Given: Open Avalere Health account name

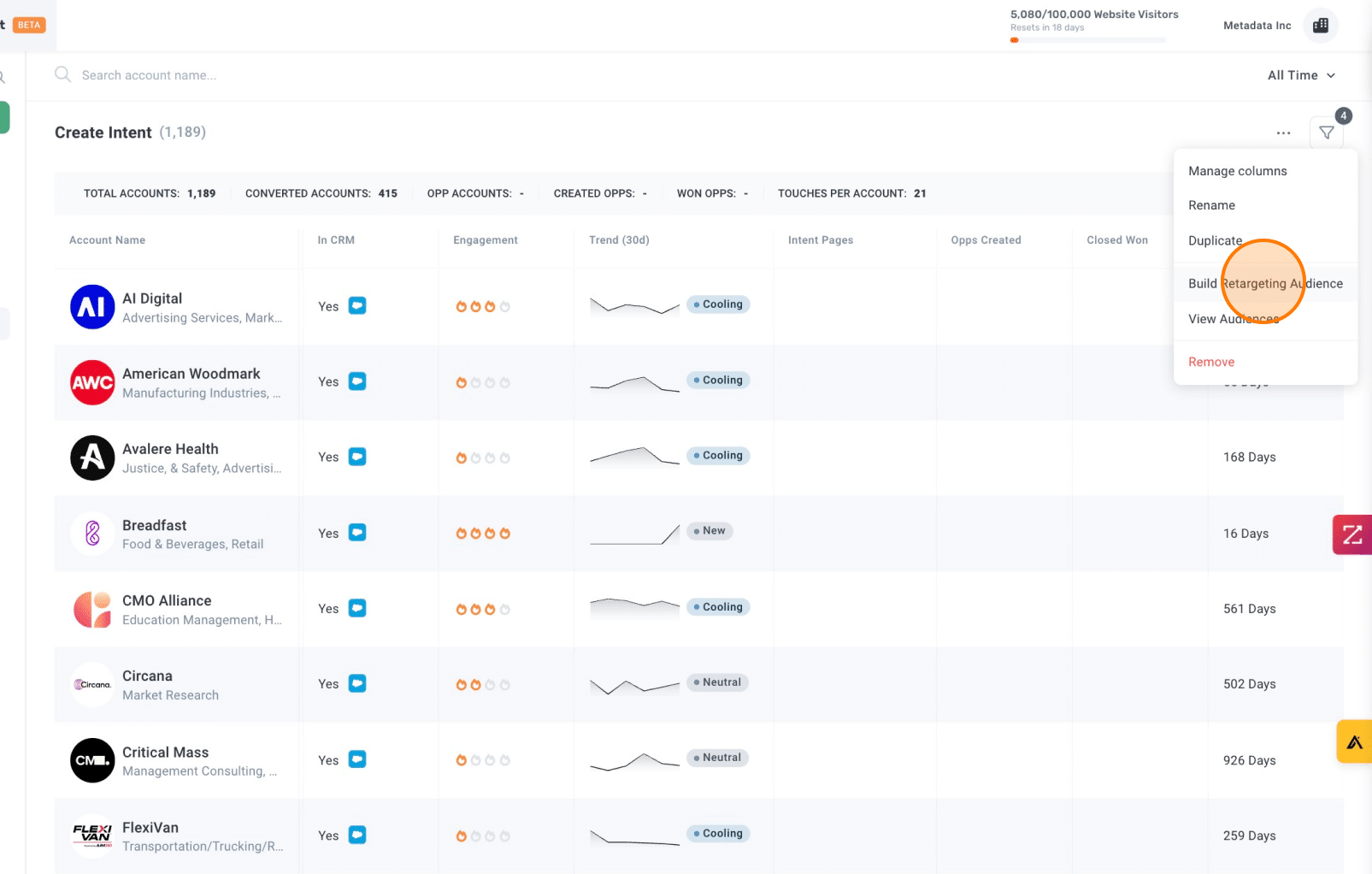Looking at the screenshot, I should (170, 449).
